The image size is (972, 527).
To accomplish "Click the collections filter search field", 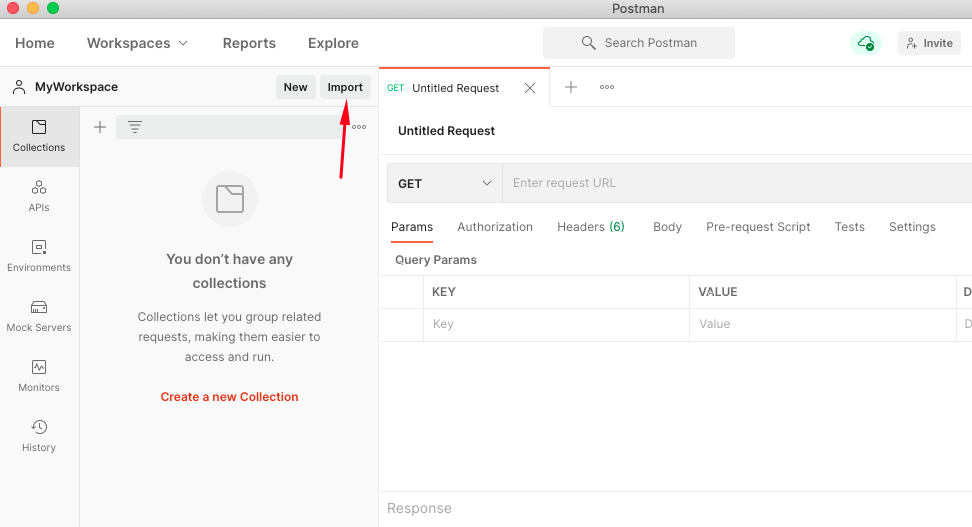I will 231,127.
